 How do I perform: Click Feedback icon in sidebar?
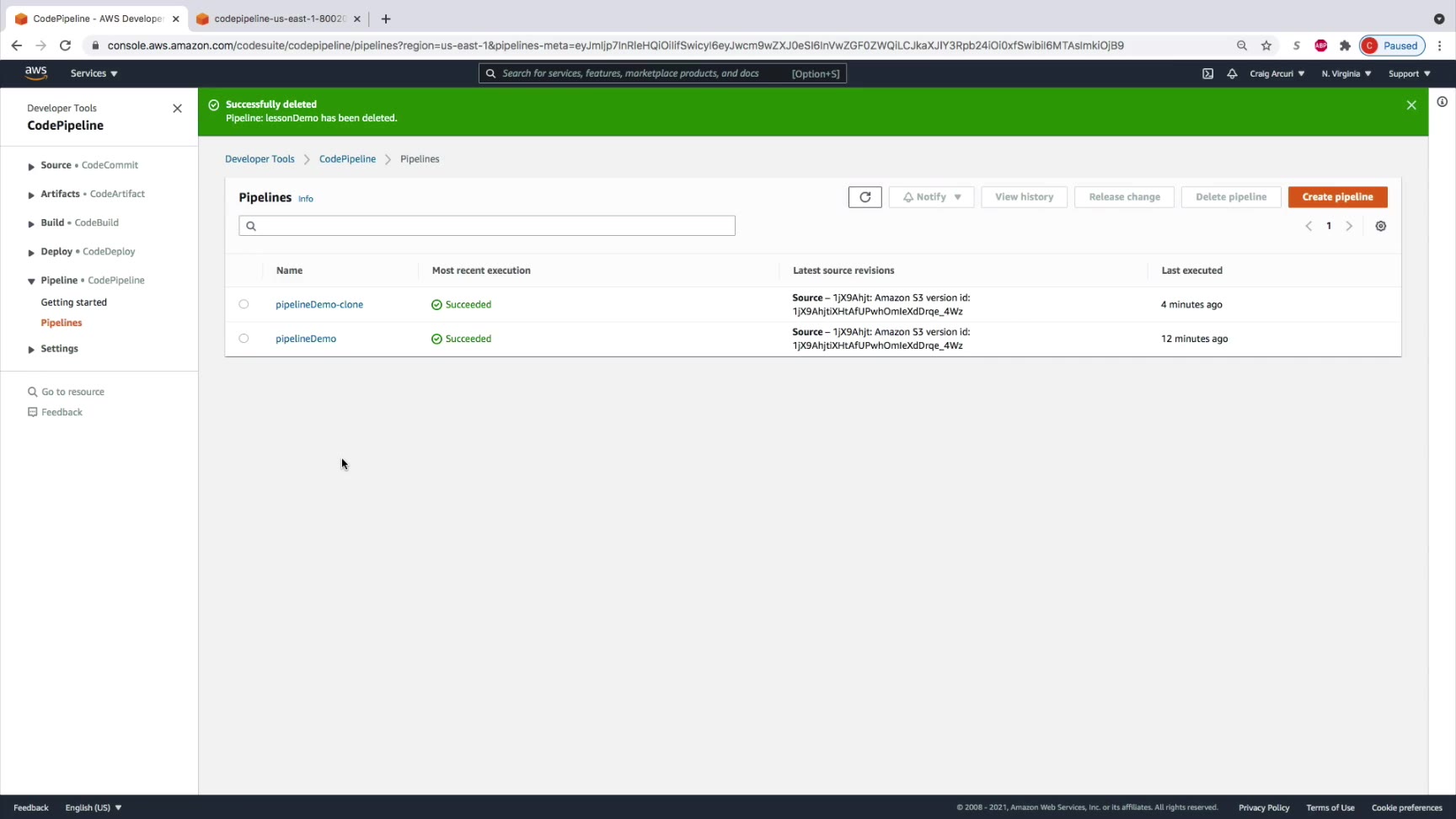click(x=33, y=412)
